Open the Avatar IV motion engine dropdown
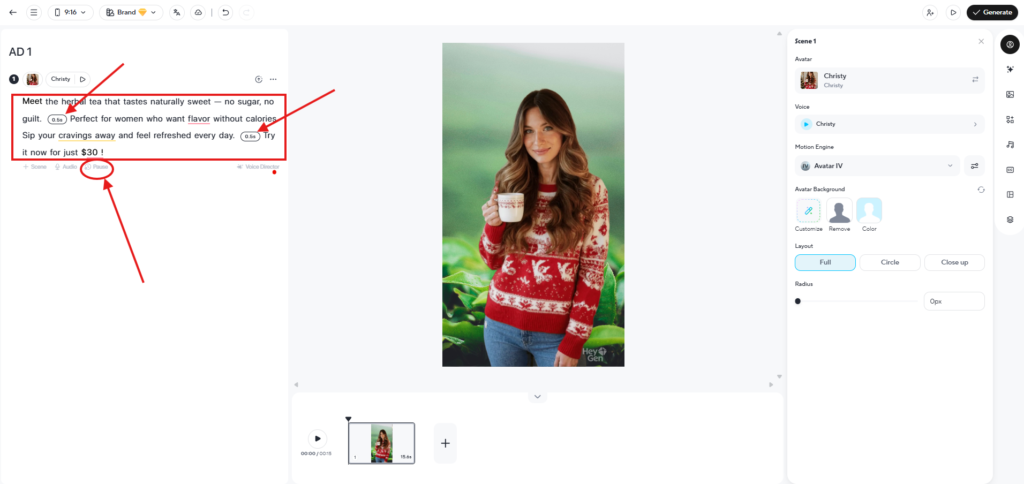The height and width of the screenshot is (484, 1024). click(877, 166)
